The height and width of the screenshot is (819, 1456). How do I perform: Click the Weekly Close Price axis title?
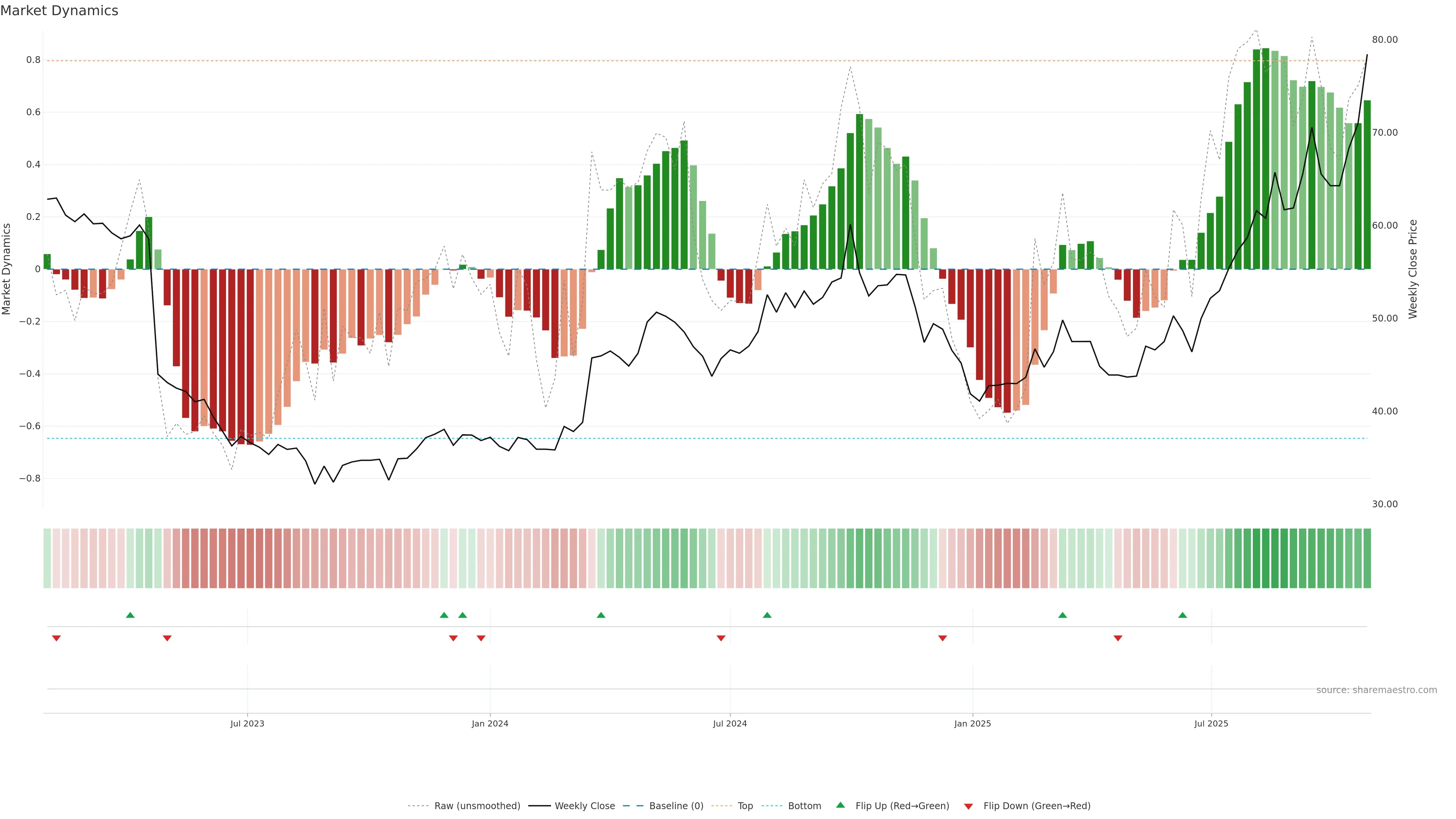[x=1412, y=269]
